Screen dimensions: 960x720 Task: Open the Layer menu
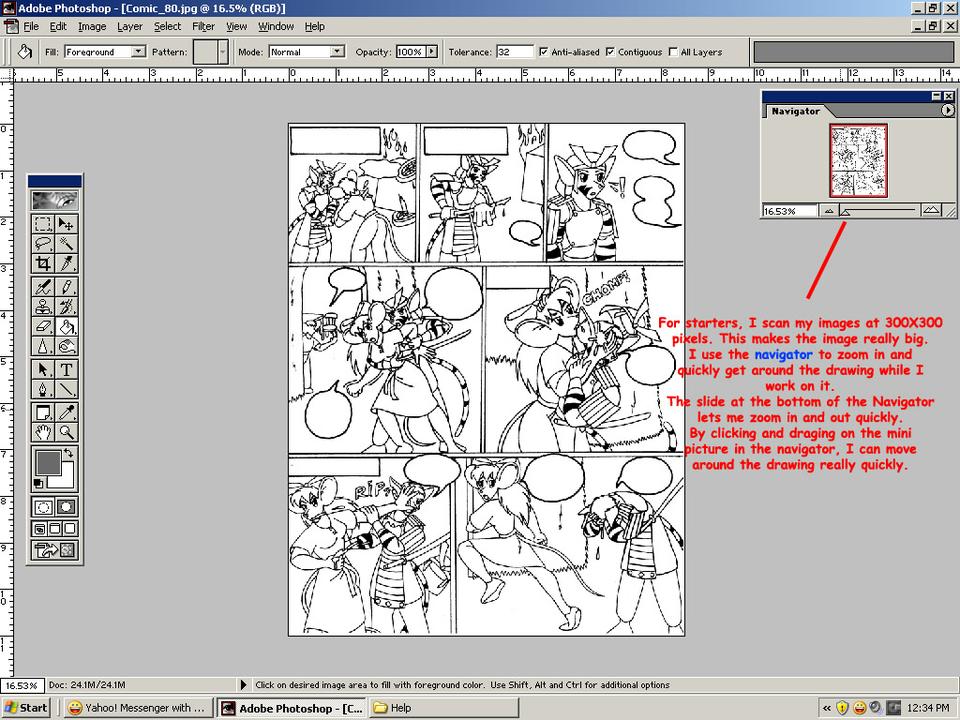130,26
